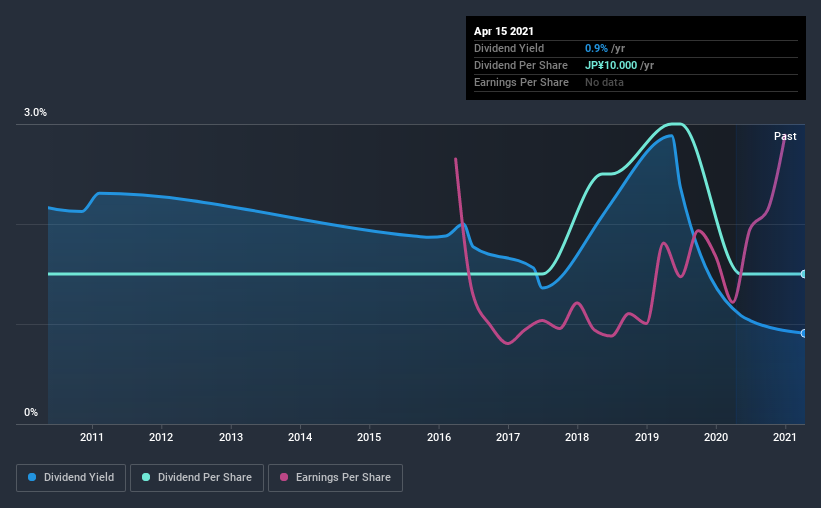Toggle the Earnings Per Share legend button
The image size is (821, 508).
pyautogui.click(x=335, y=478)
